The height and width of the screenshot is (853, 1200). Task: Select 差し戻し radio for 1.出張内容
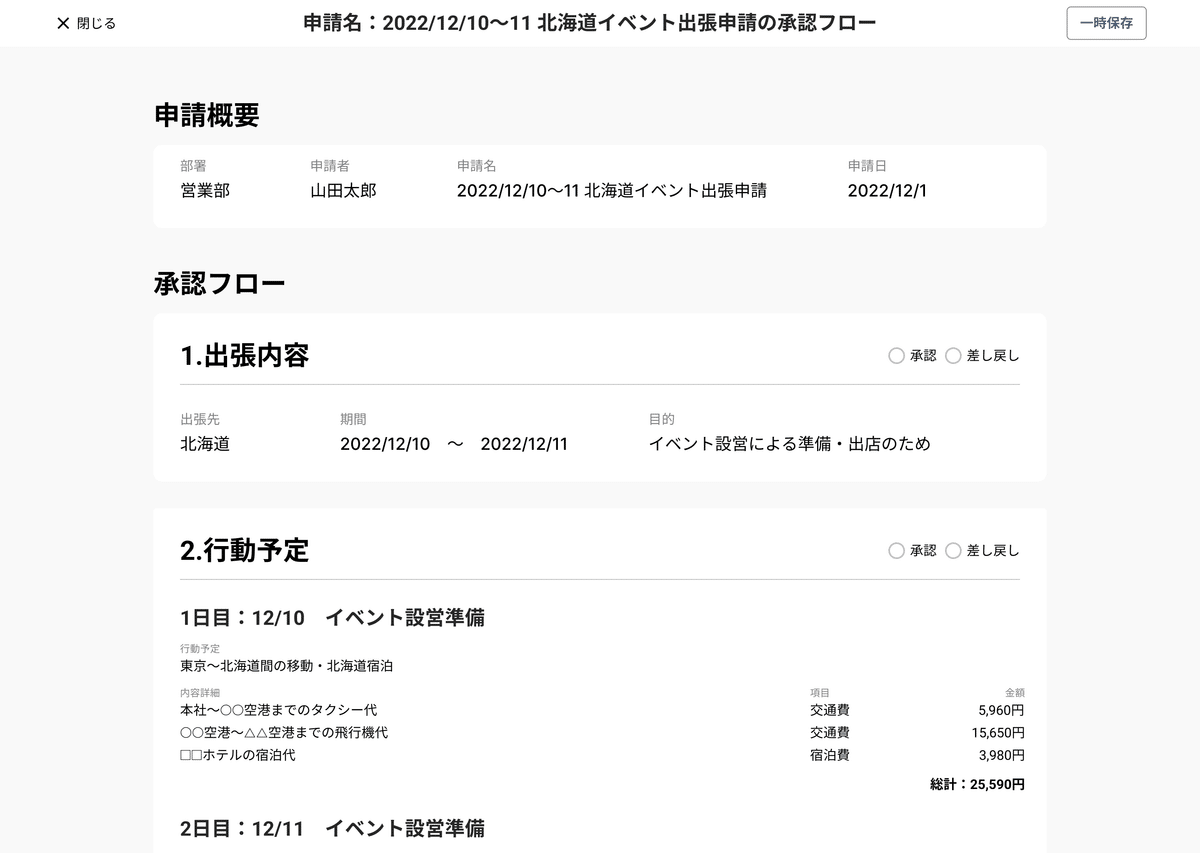click(x=953, y=355)
